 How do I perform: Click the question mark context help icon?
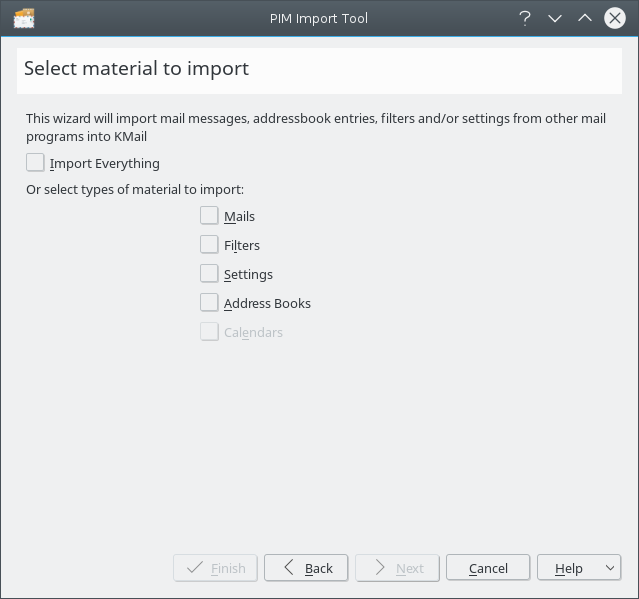pyautogui.click(x=524, y=18)
